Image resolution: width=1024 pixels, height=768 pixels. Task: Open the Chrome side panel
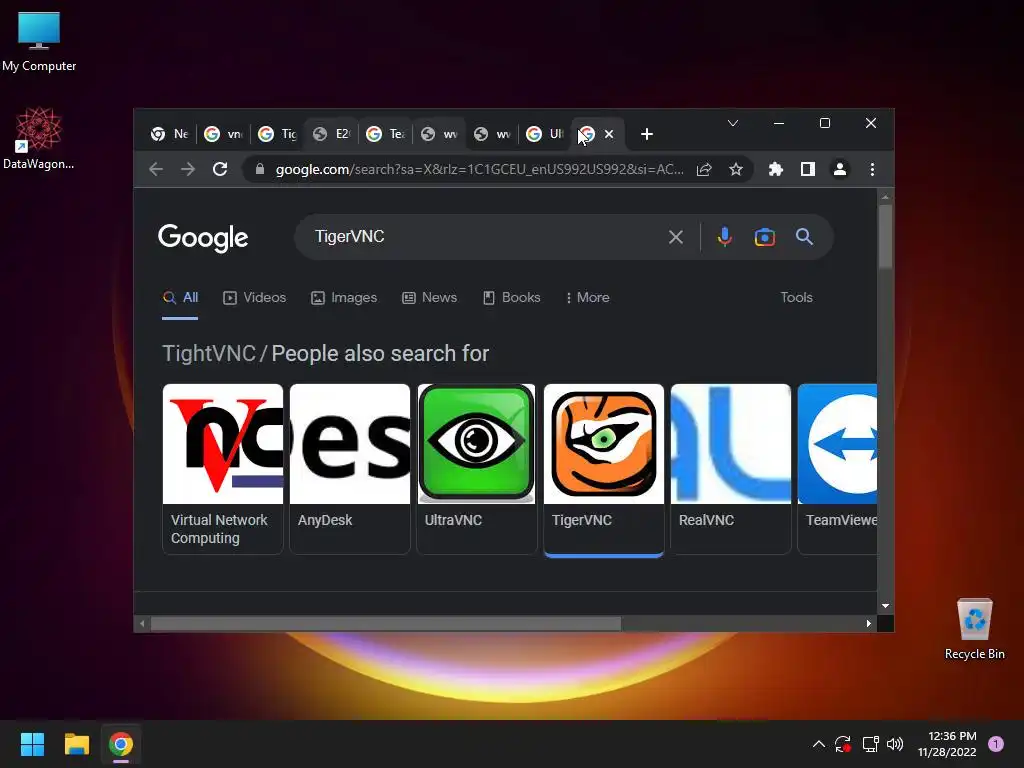pyautogui.click(x=808, y=169)
